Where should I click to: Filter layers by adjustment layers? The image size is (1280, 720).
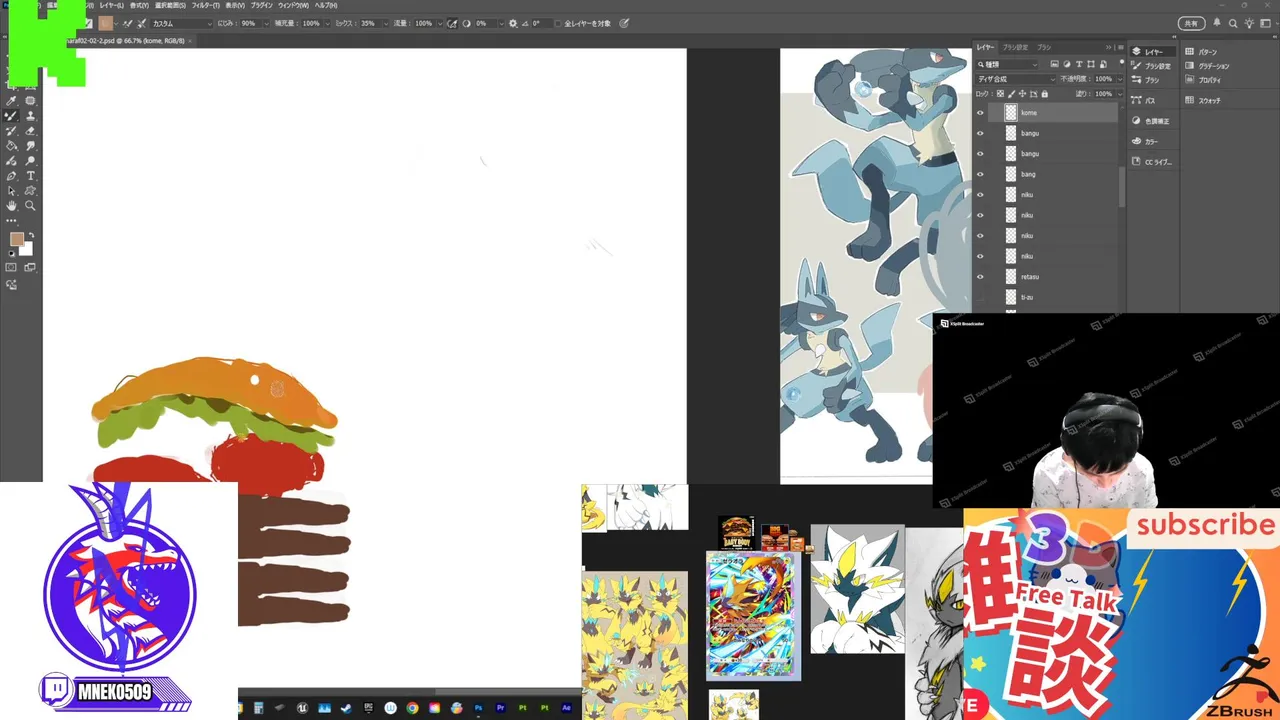coord(1067,64)
